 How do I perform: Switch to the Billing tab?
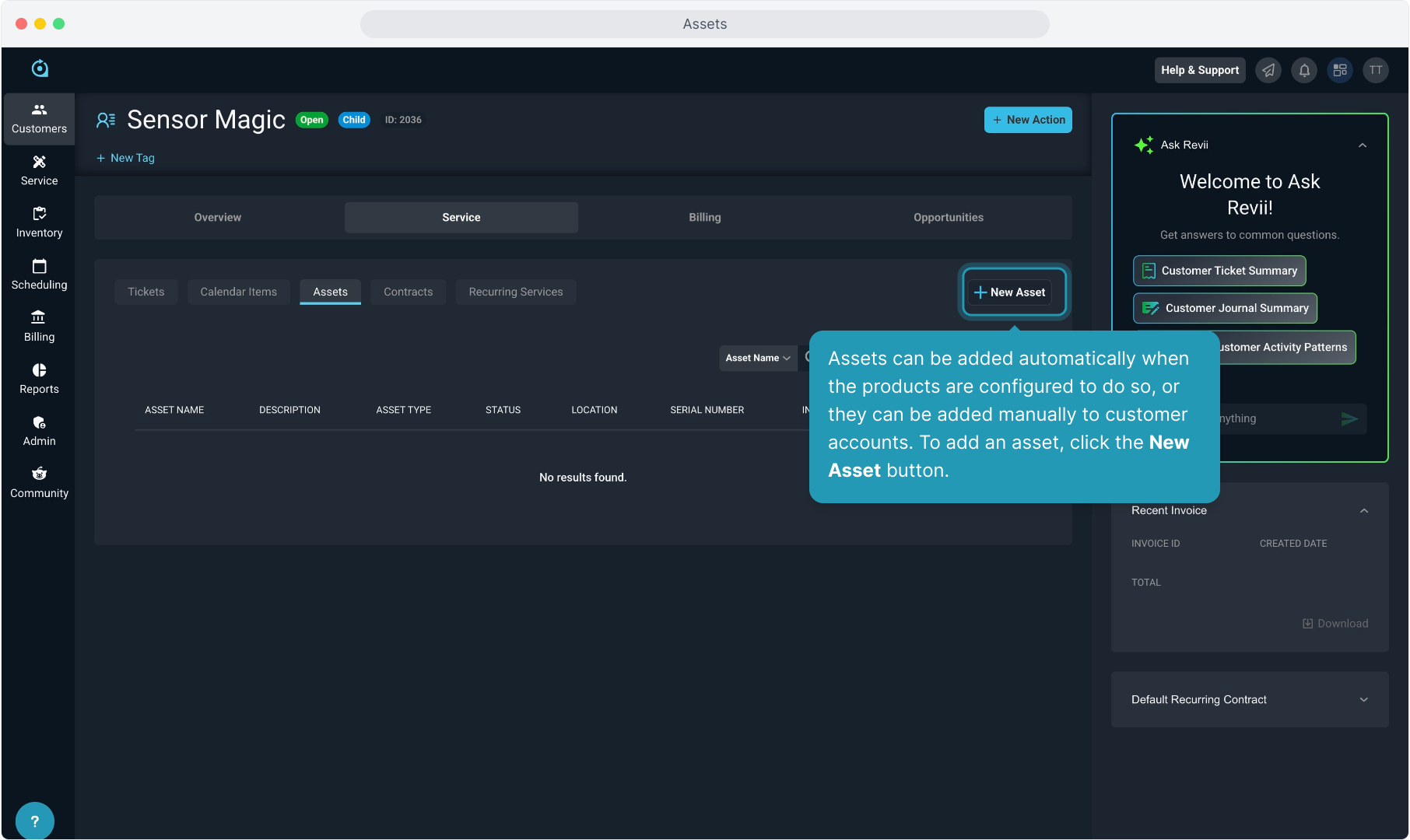coord(704,218)
